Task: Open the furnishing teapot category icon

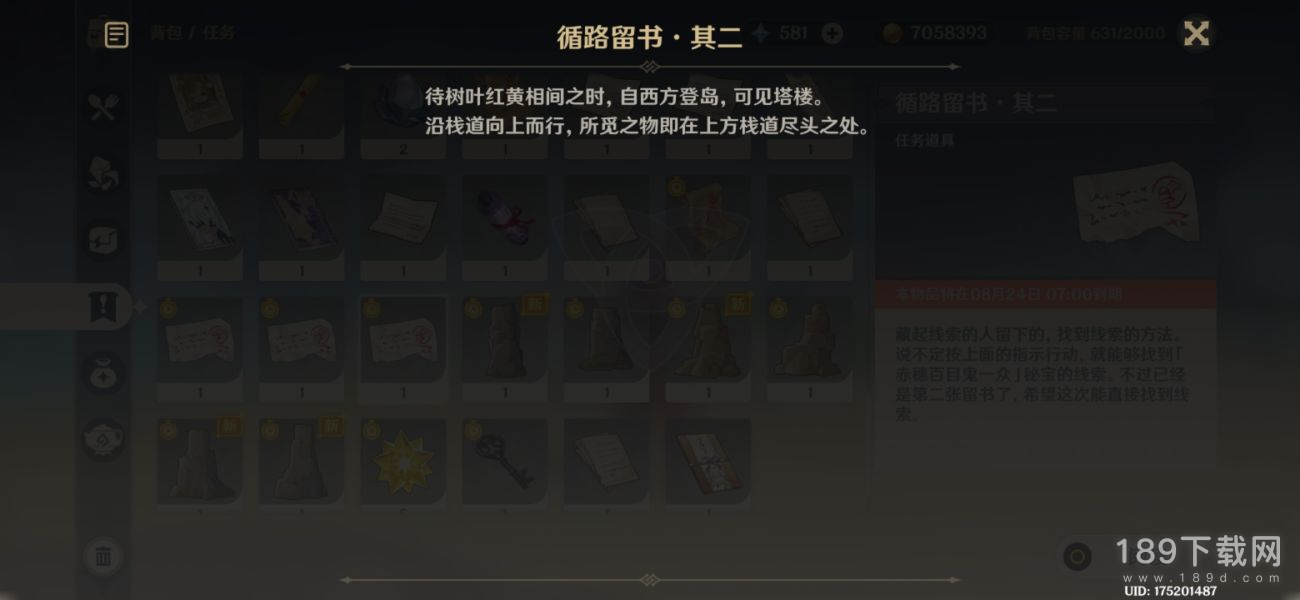Action: (x=104, y=440)
